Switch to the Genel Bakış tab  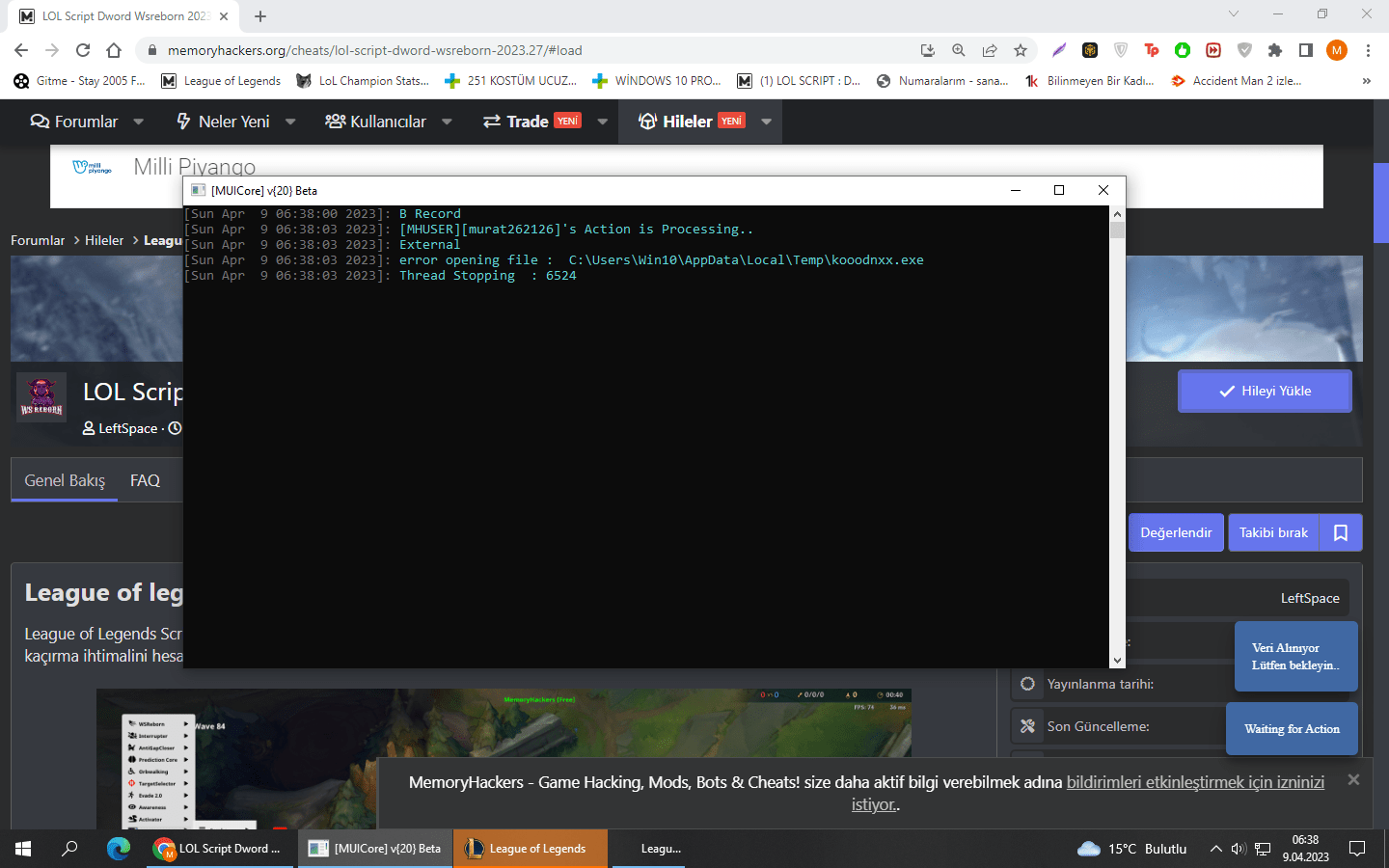65,480
